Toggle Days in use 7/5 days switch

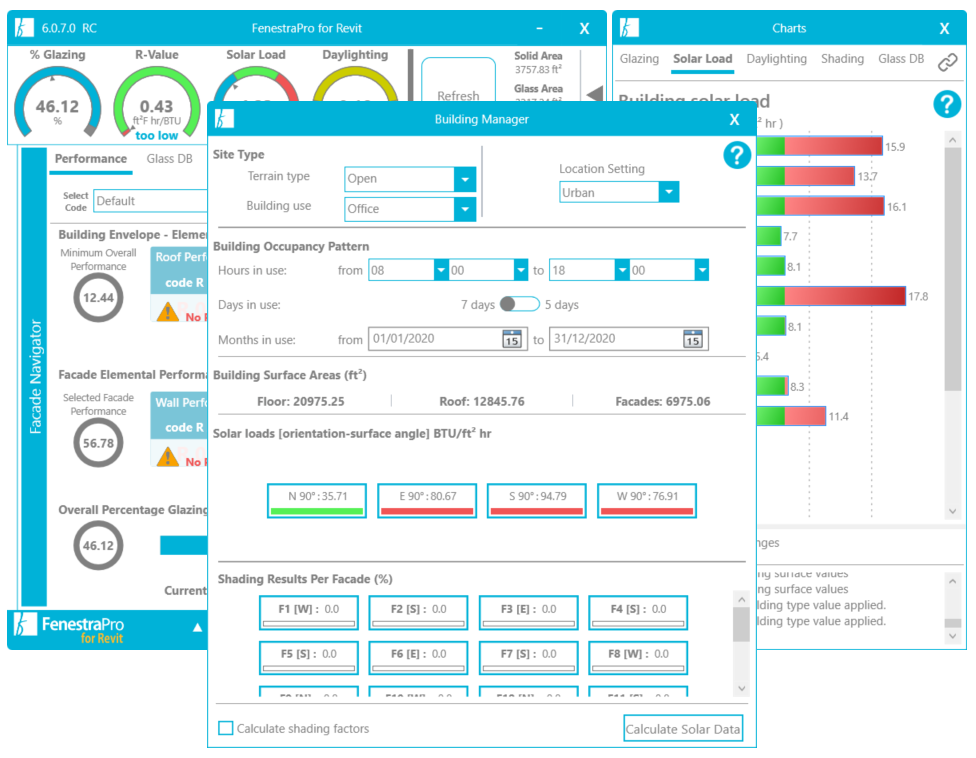pos(520,304)
